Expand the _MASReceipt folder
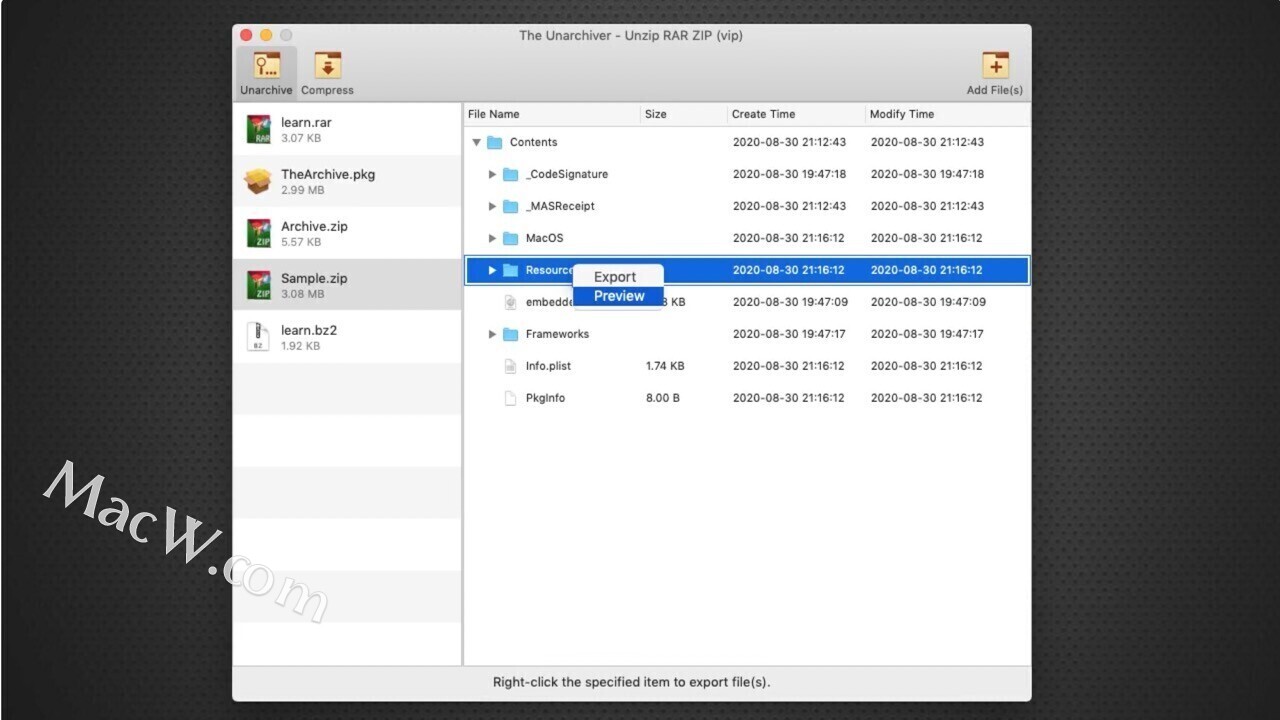The width and height of the screenshot is (1280, 720). [492, 206]
